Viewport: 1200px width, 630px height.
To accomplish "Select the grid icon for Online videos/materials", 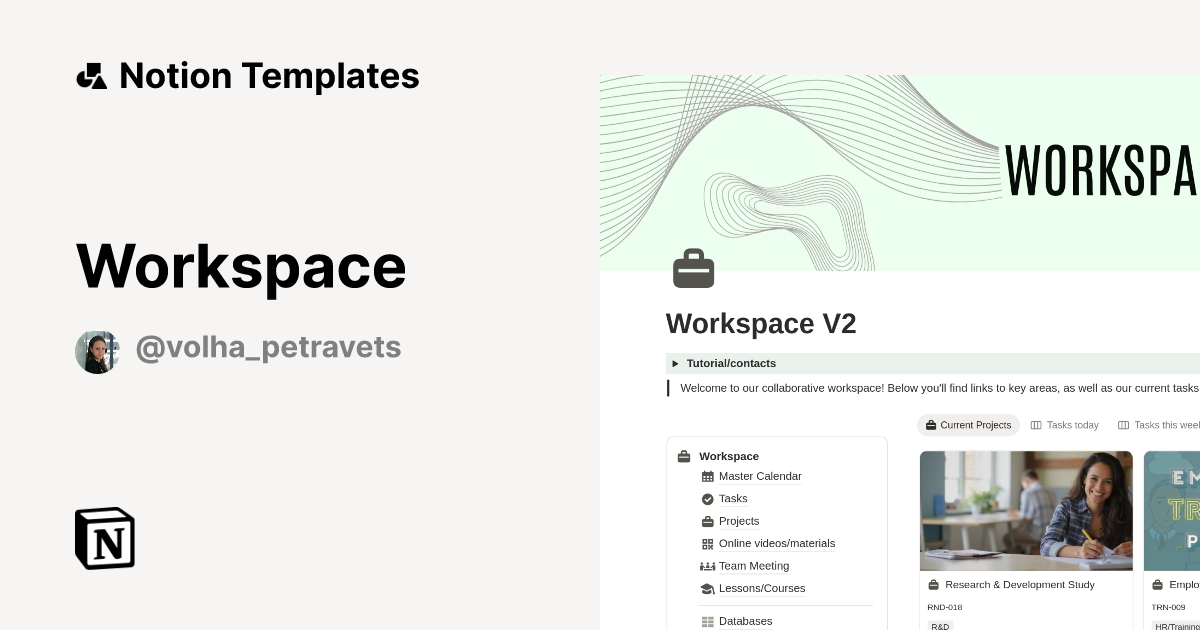I will coord(708,543).
